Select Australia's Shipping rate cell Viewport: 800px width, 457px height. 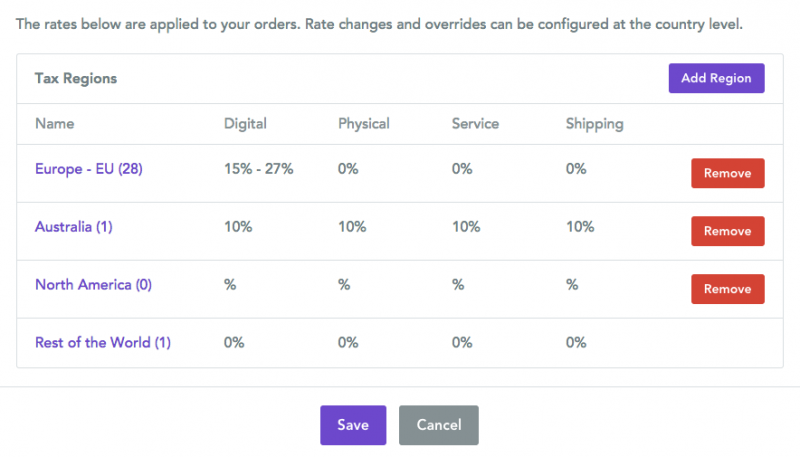point(580,227)
